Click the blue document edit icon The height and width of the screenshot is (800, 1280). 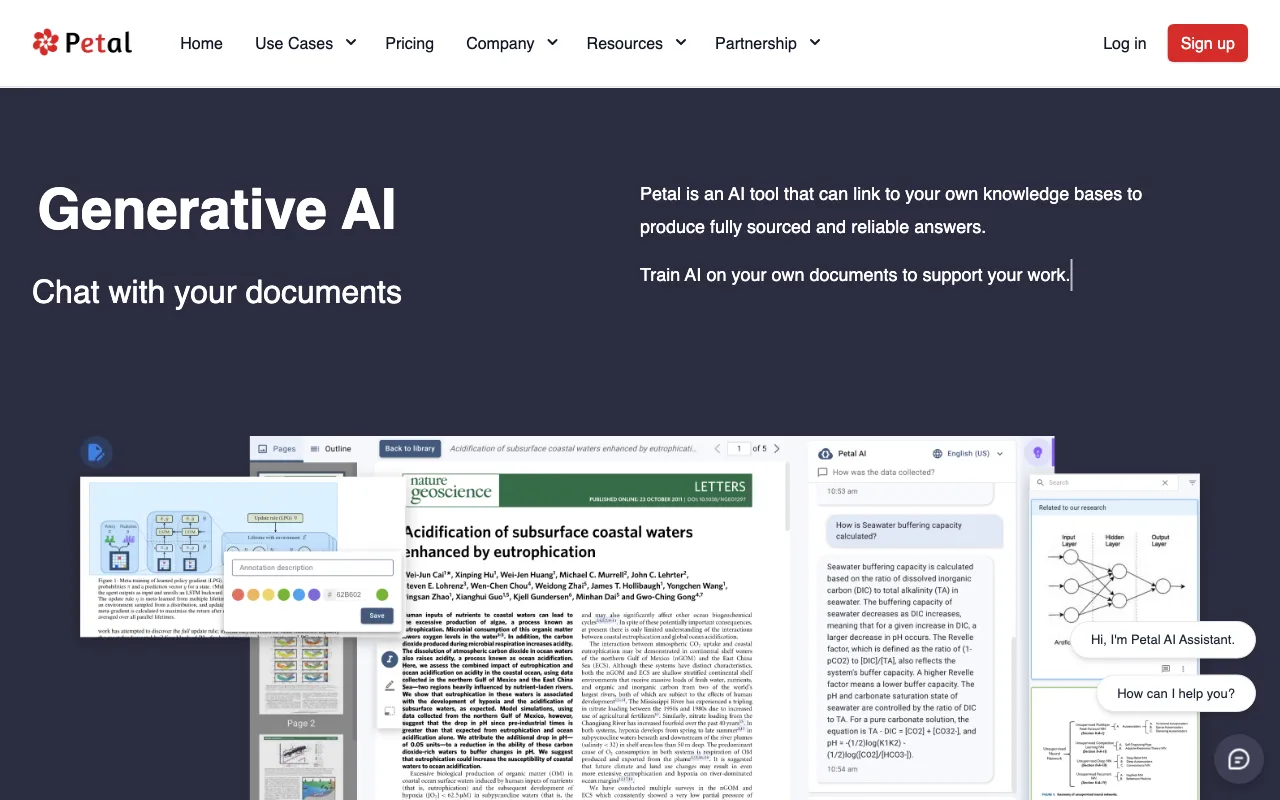coord(96,453)
